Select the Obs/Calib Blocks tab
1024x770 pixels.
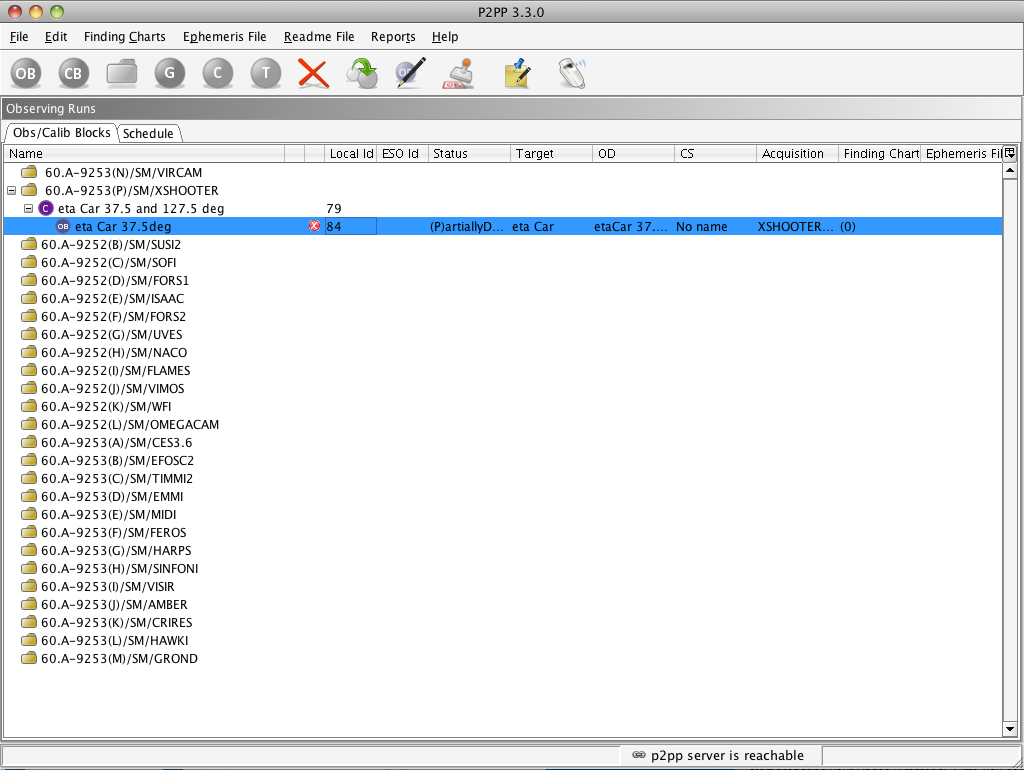[x=61, y=133]
